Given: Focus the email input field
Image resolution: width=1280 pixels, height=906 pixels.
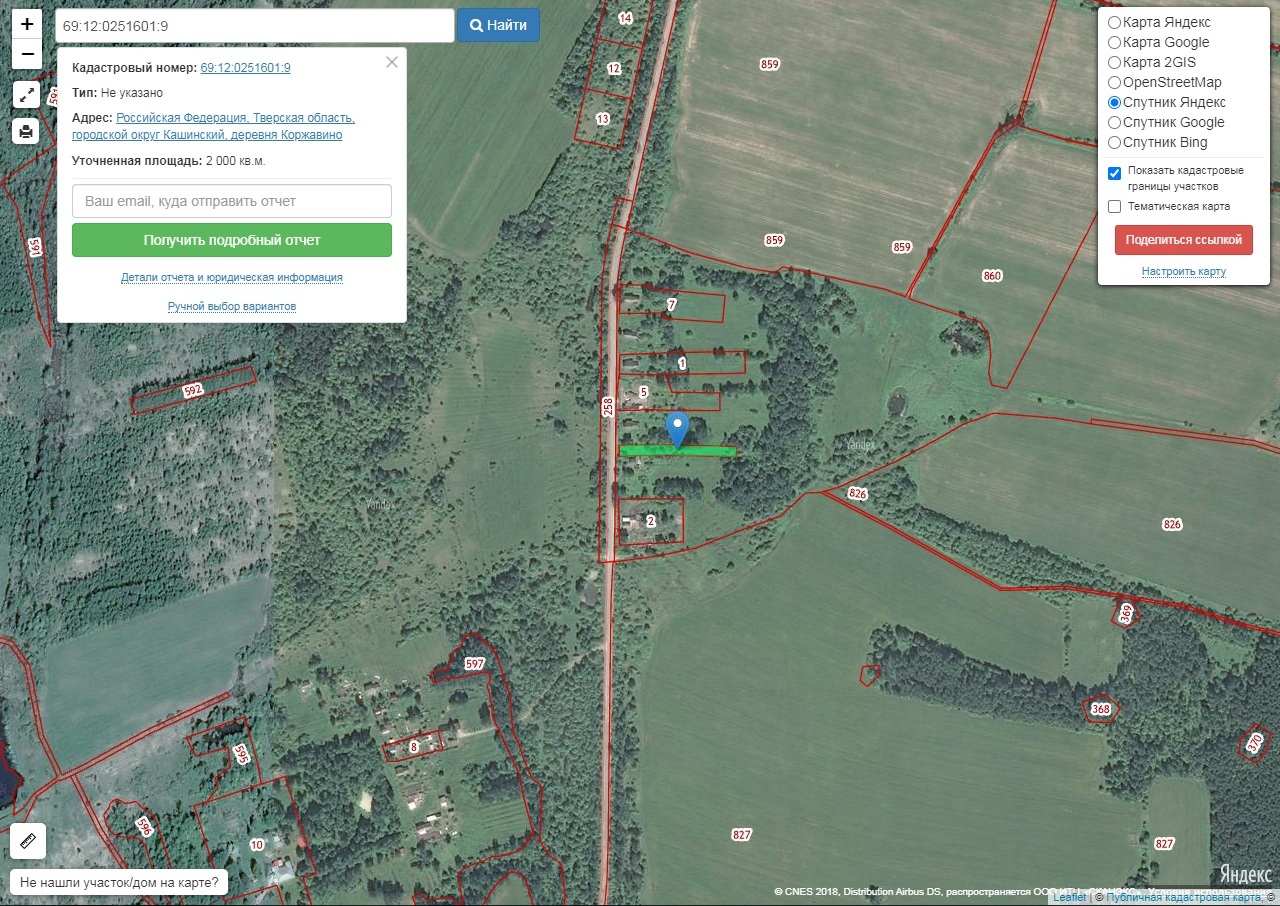Looking at the screenshot, I should point(232,201).
